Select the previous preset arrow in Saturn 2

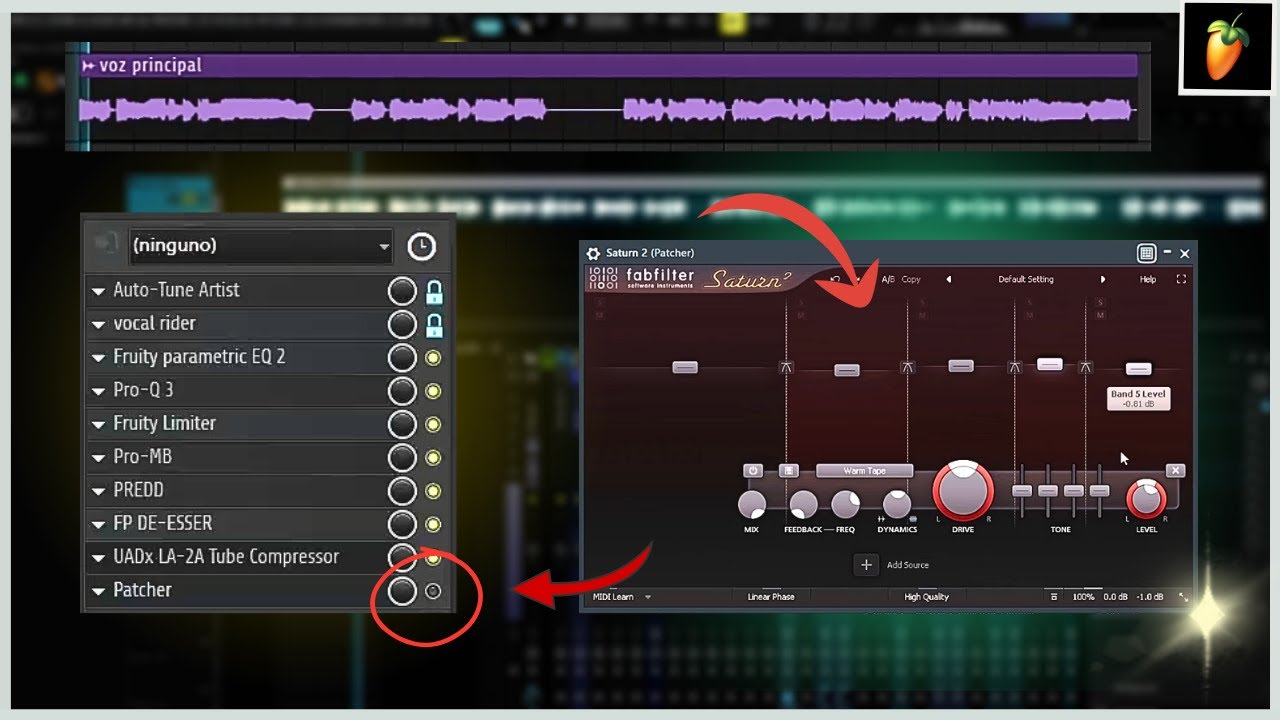coord(948,279)
